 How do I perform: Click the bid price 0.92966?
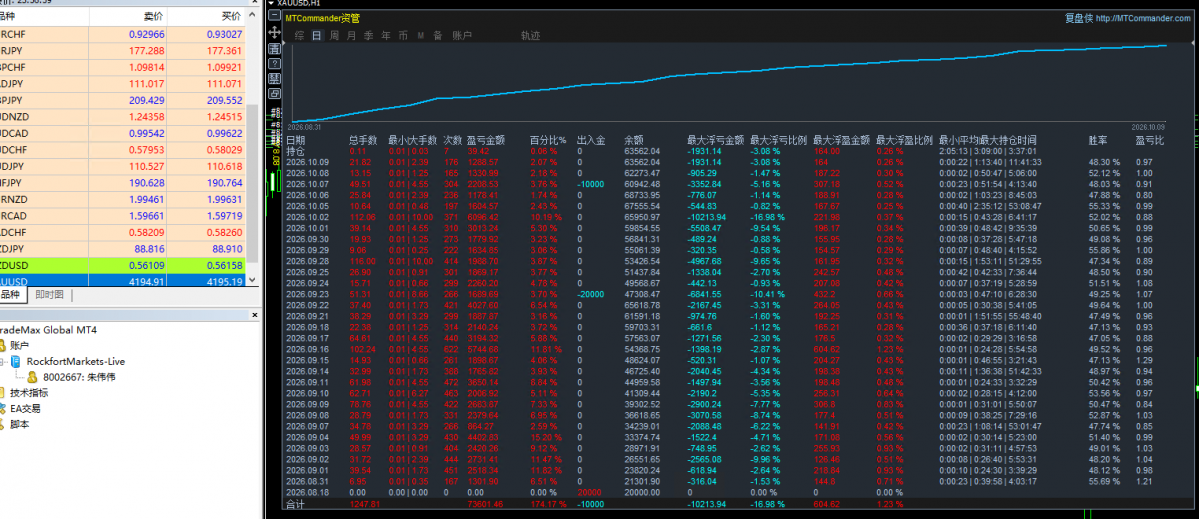pyautogui.click(x=146, y=34)
